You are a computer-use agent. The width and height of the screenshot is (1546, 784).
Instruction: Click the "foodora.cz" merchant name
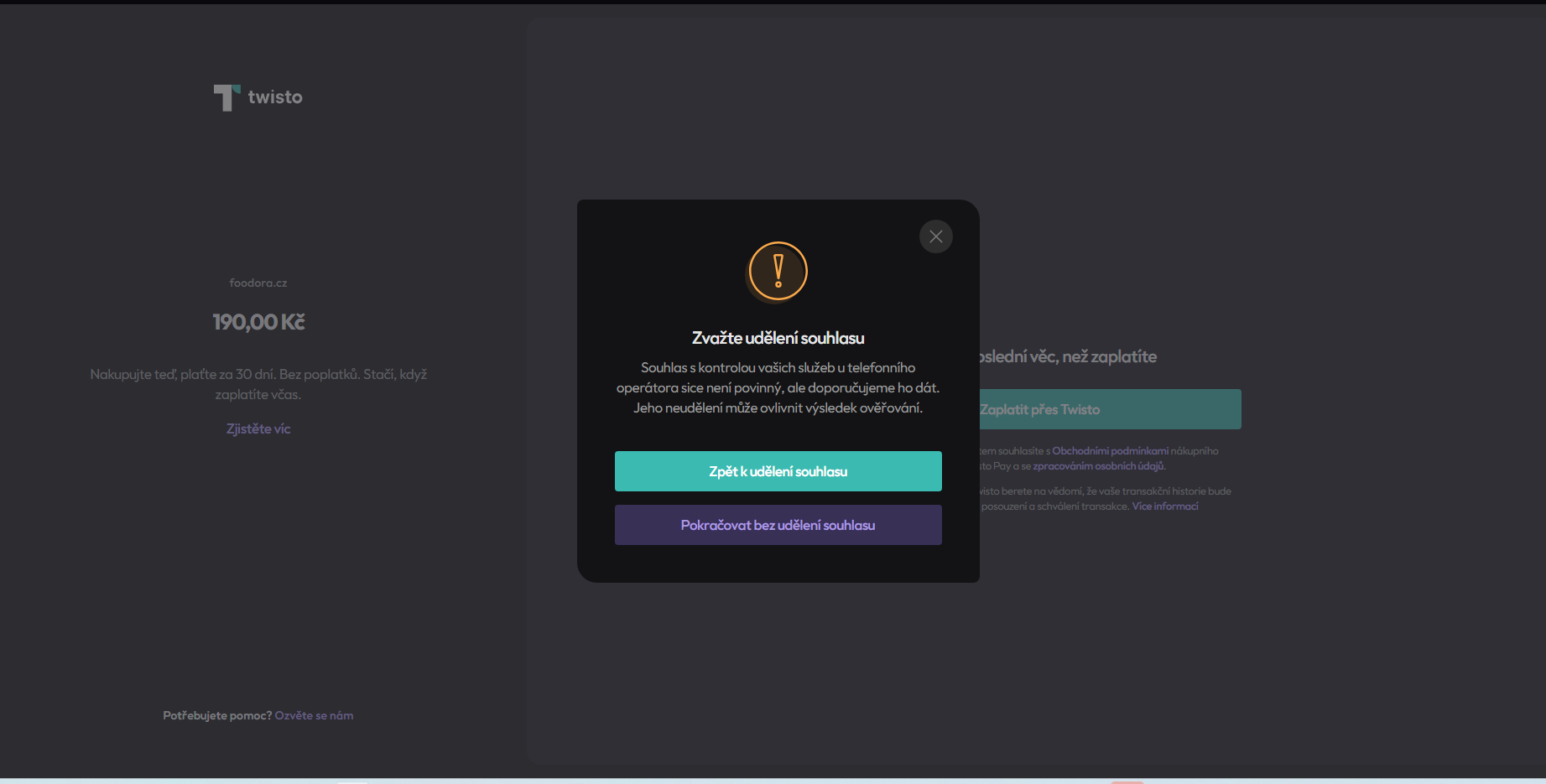pyautogui.click(x=258, y=283)
